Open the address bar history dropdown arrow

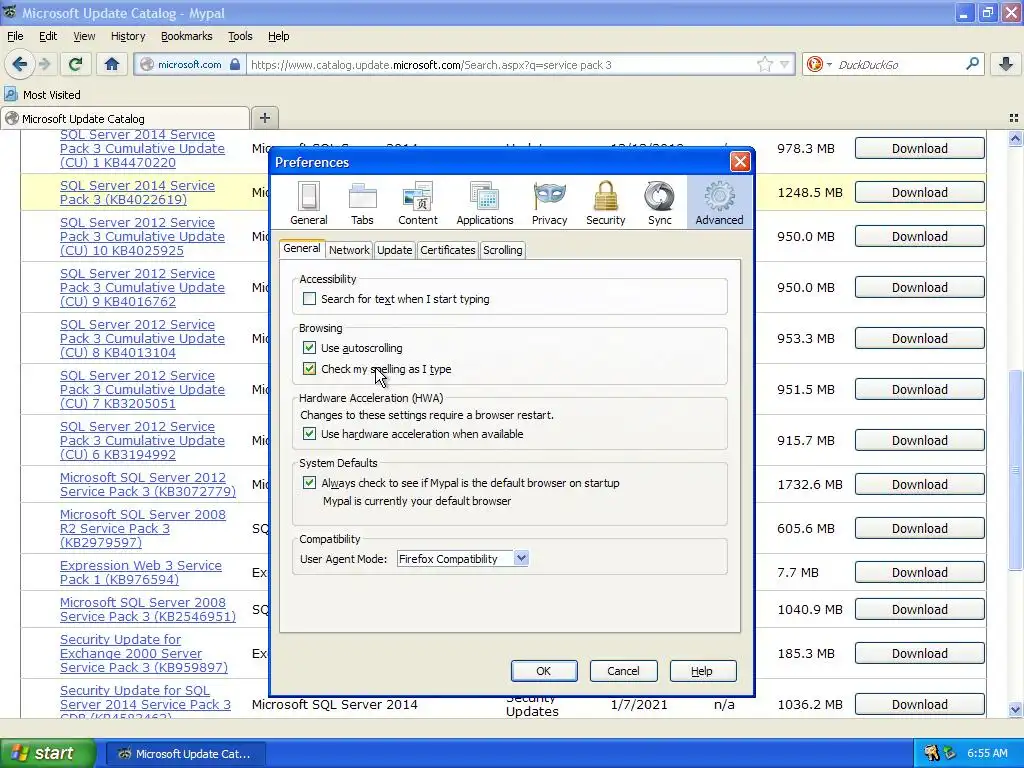tap(784, 64)
